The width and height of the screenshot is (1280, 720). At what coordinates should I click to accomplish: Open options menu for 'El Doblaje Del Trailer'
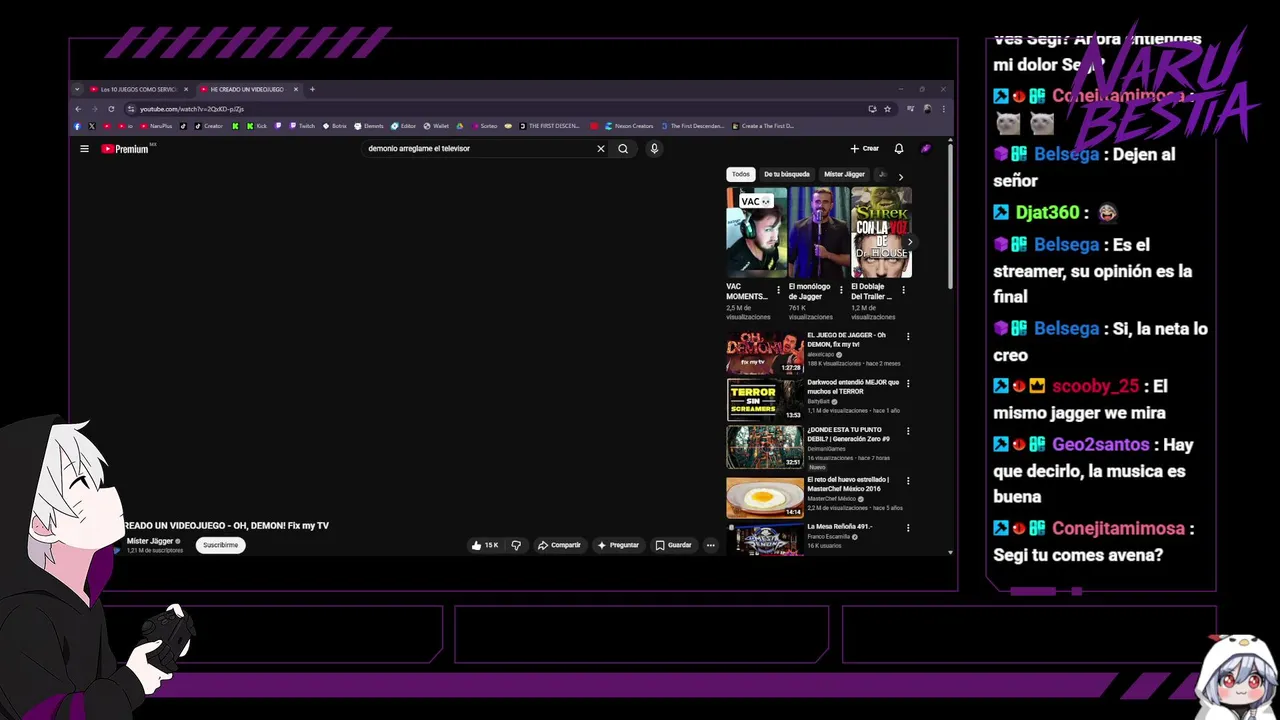[x=903, y=290]
